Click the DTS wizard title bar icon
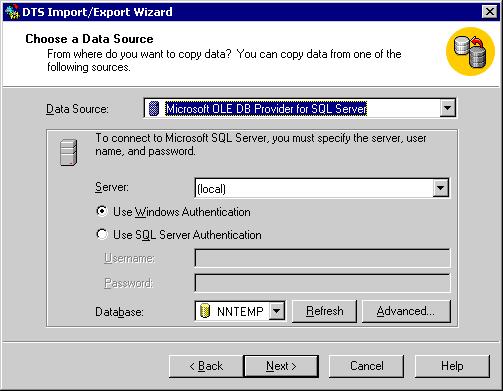503x391 pixels. 12,12
